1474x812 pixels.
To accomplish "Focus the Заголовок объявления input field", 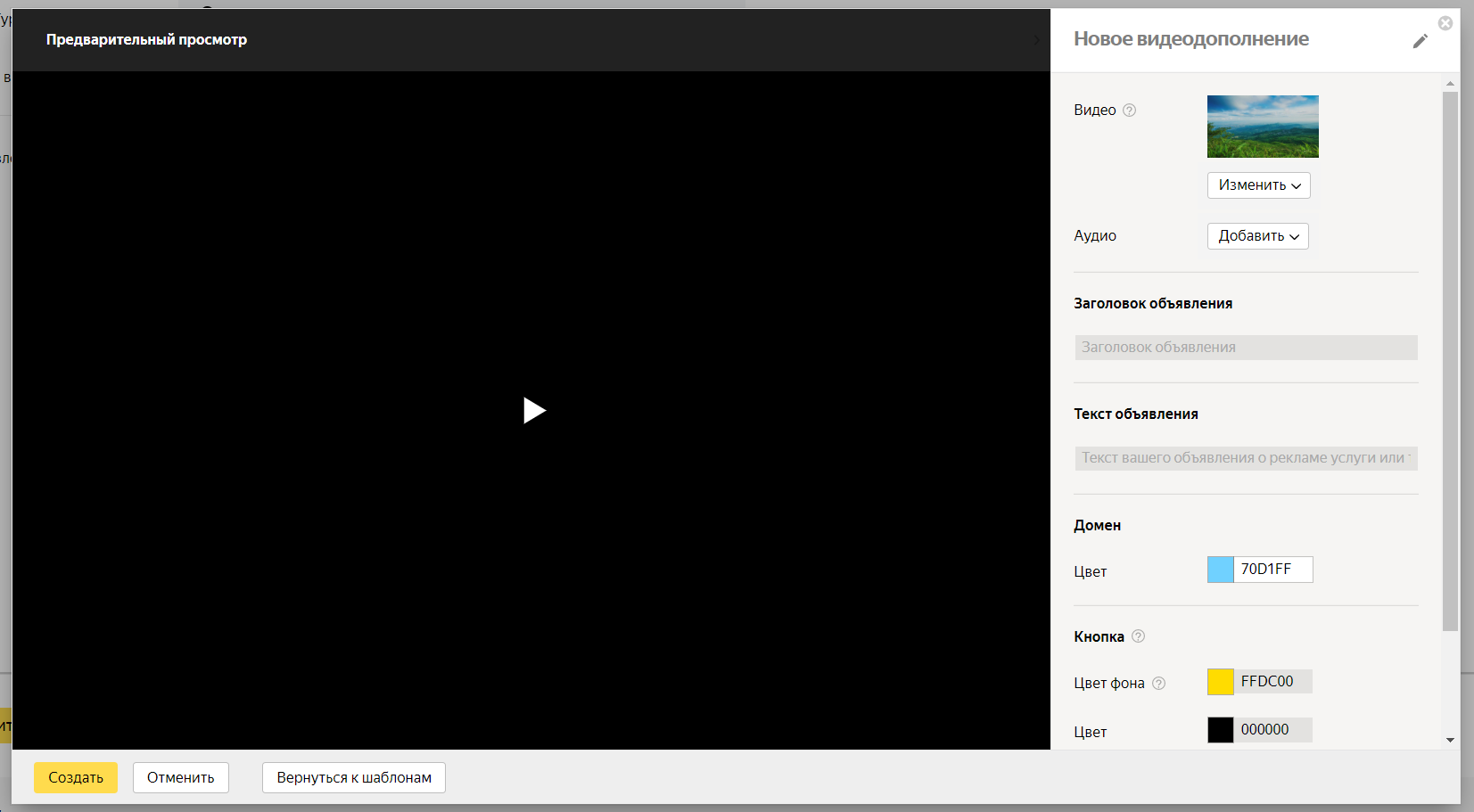I will pos(1245,348).
